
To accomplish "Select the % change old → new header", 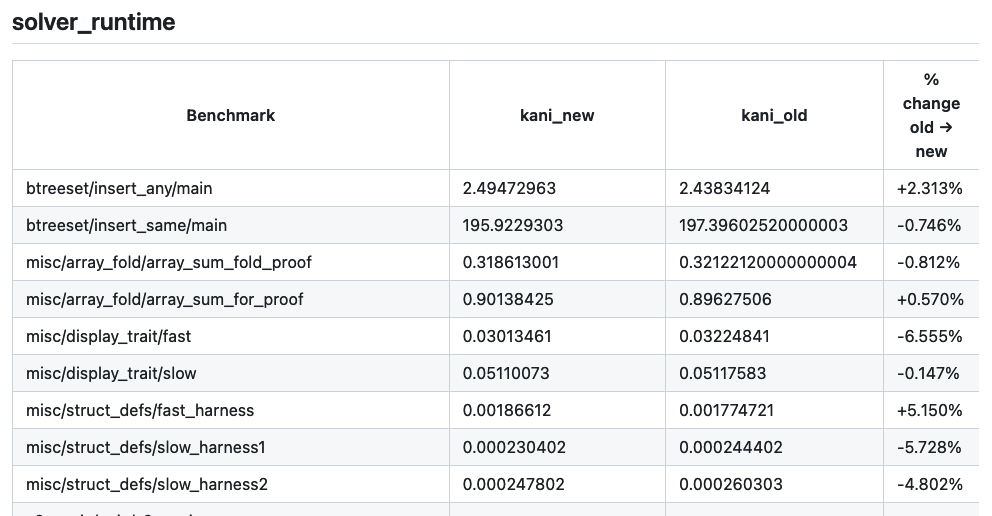I will click(931, 115).
